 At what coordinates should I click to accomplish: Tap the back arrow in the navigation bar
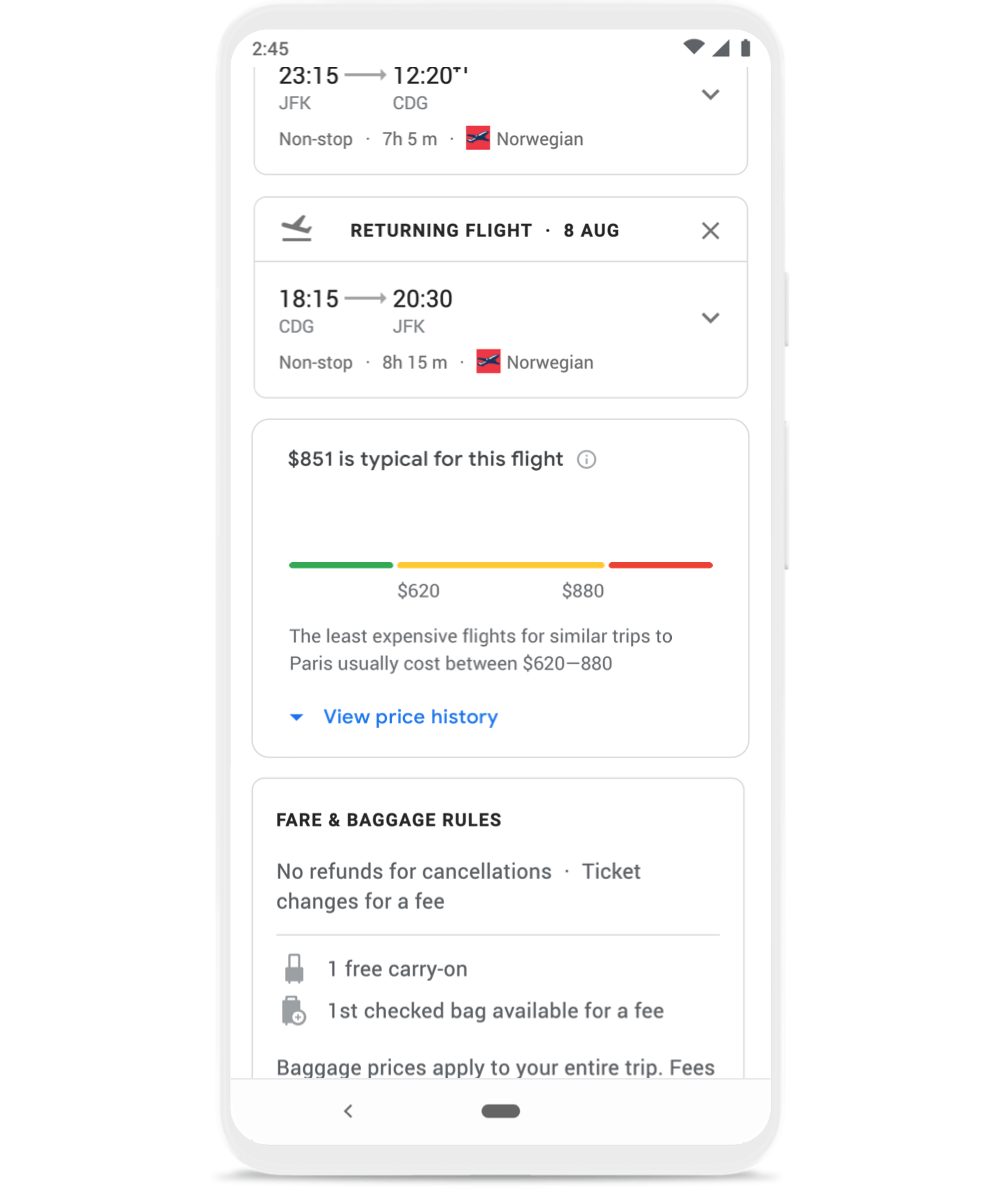click(x=348, y=1110)
